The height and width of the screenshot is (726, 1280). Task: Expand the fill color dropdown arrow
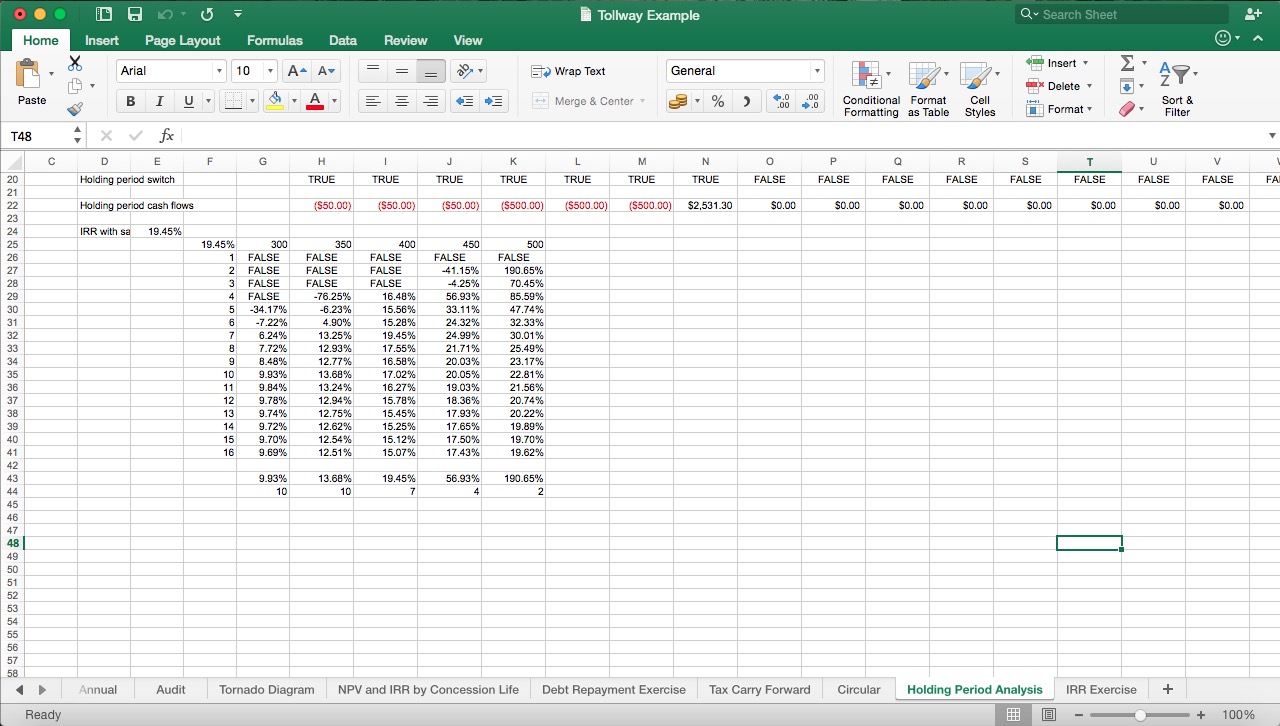(294, 101)
